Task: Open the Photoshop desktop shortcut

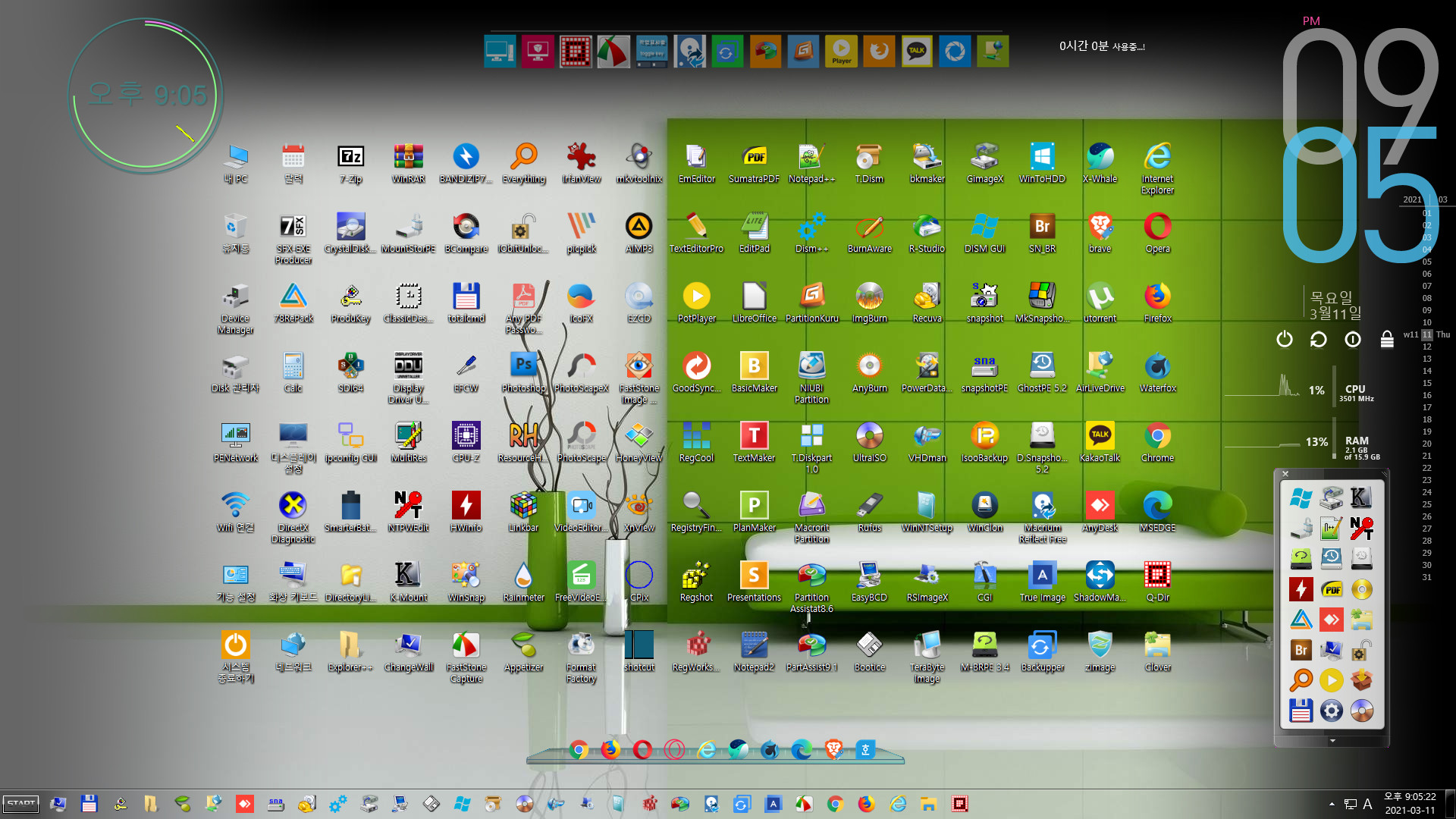Action: tap(523, 372)
